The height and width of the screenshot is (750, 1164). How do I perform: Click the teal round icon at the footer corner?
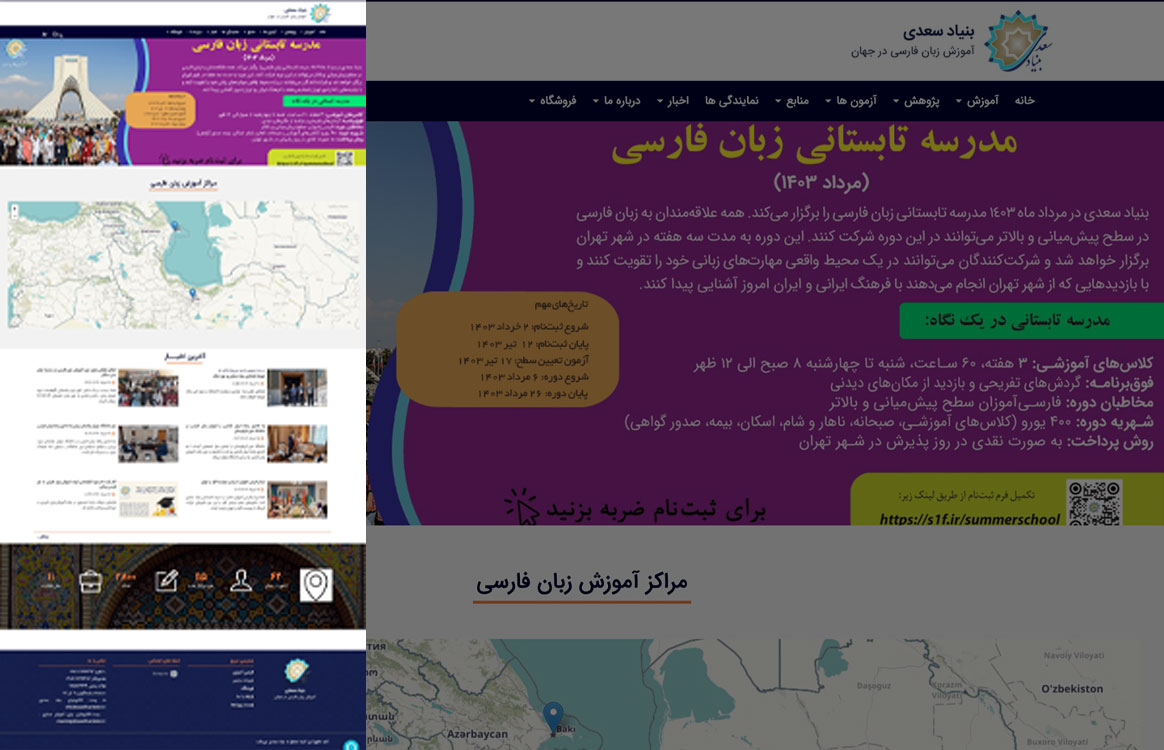pos(351,744)
